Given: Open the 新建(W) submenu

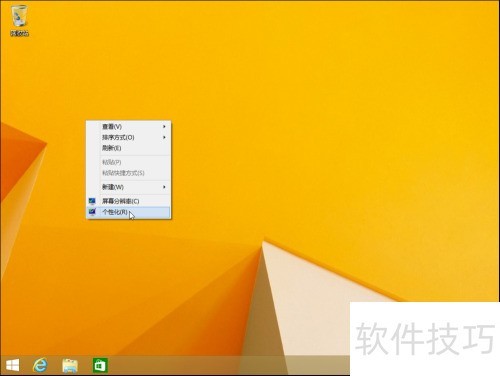Looking at the screenshot, I should (129, 187).
